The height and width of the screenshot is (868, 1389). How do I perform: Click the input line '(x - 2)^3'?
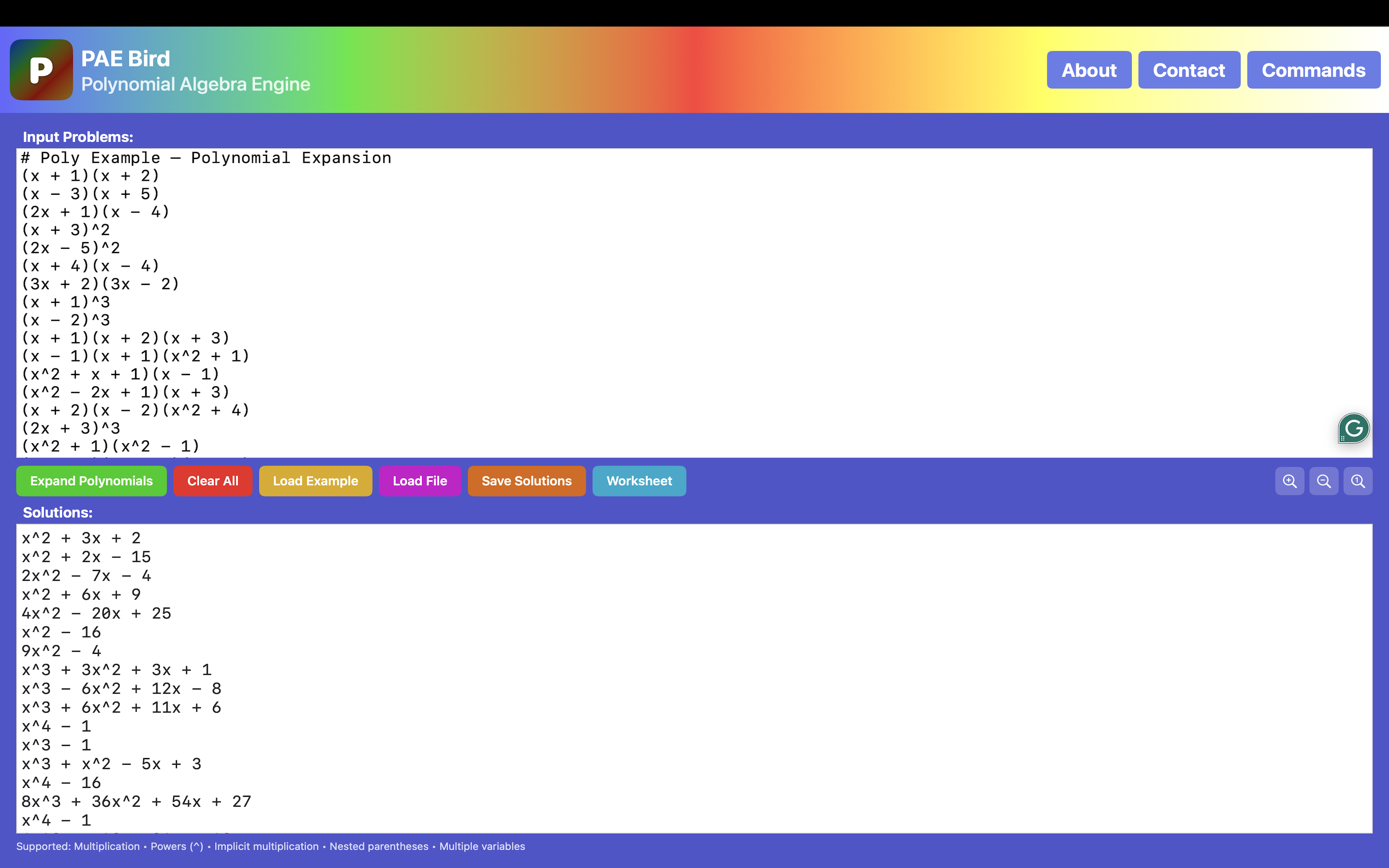click(x=66, y=320)
